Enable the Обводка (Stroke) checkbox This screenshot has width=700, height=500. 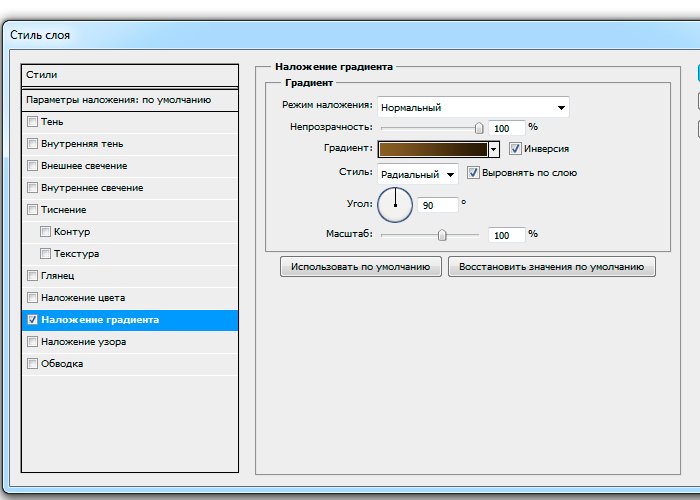pos(33,364)
